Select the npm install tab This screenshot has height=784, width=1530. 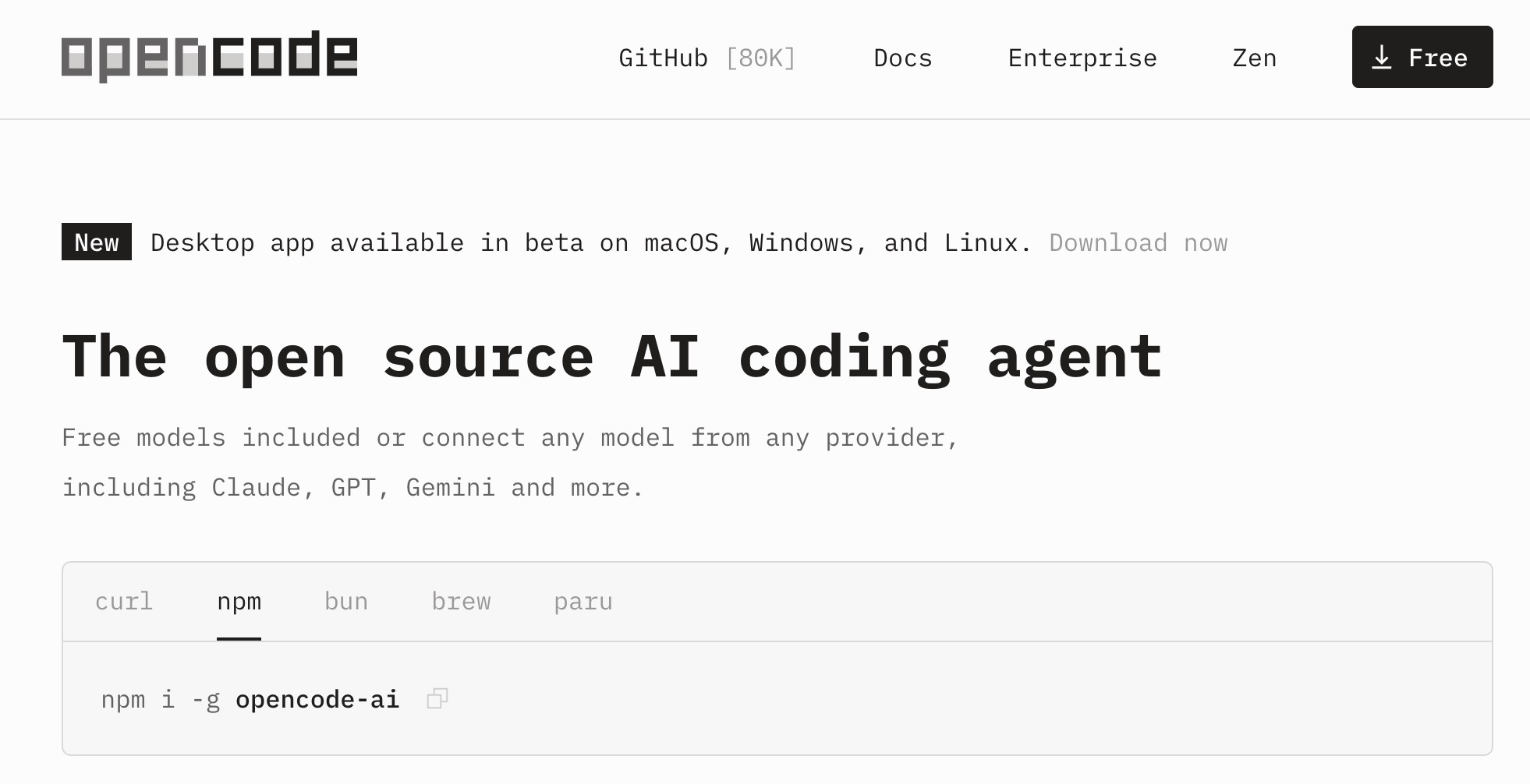click(239, 602)
